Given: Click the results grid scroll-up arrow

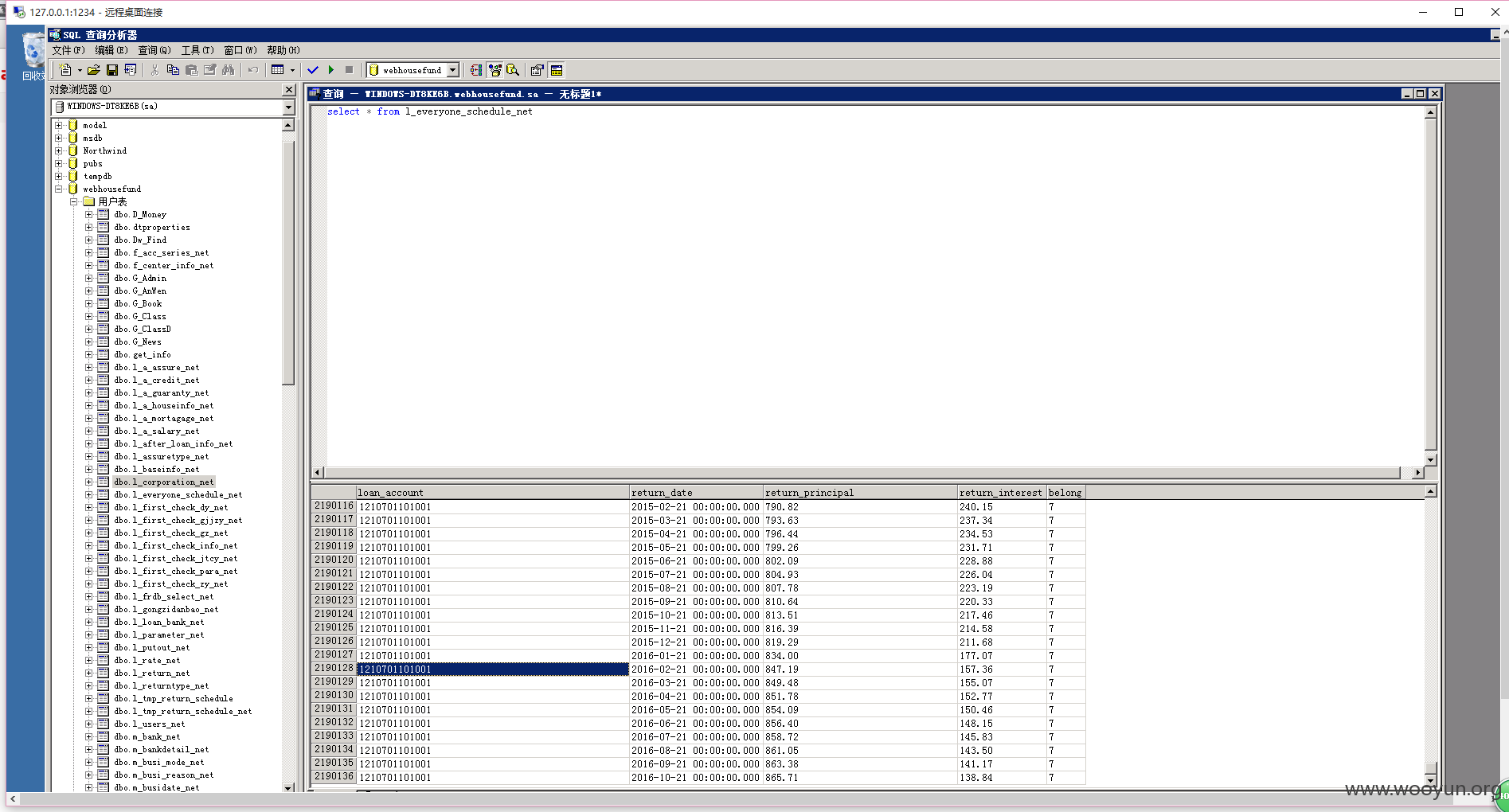Looking at the screenshot, I should [1430, 491].
